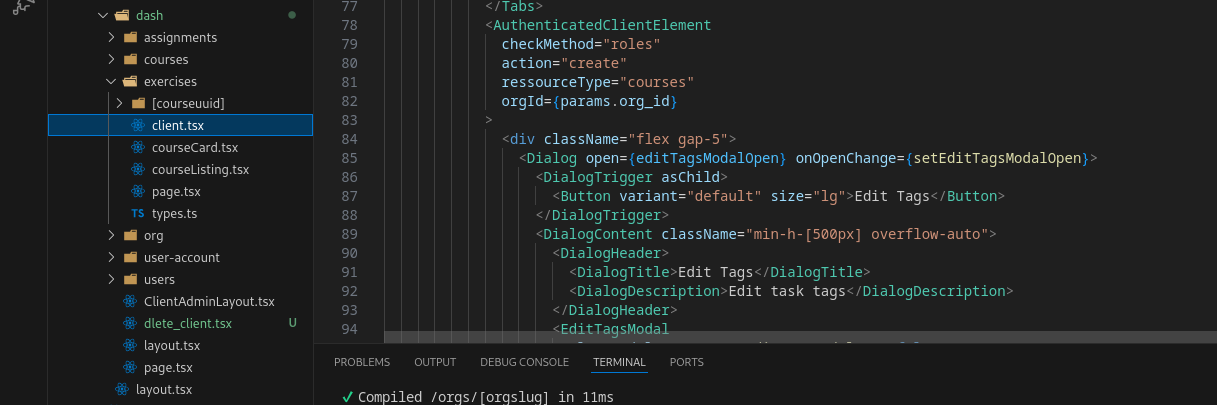This screenshot has width=1217, height=405.
Task: Switch to the DEBUG CONSOLE tab
Action: [x=524, y=362]
